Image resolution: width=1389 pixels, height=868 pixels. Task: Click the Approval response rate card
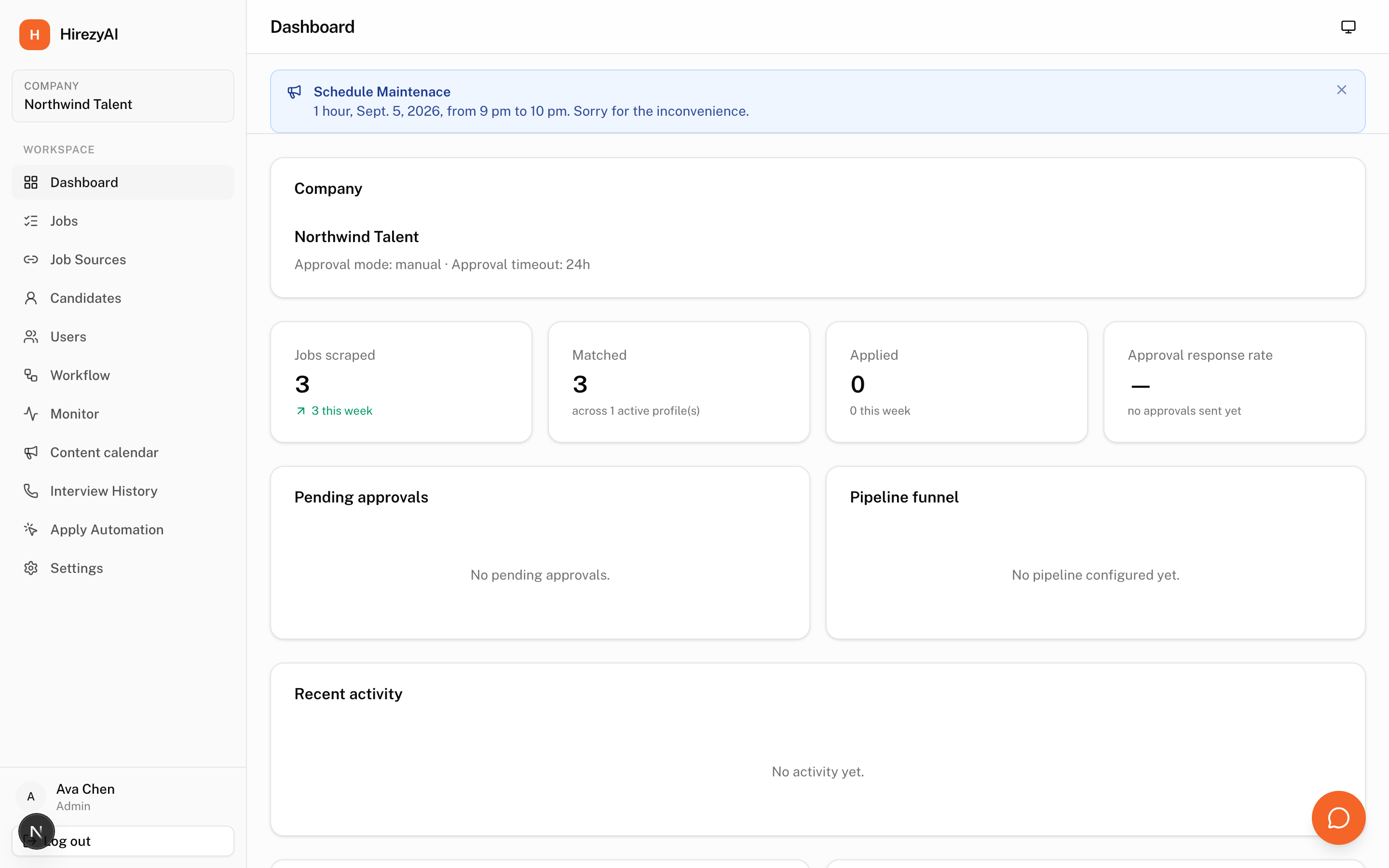point(1235,382)
